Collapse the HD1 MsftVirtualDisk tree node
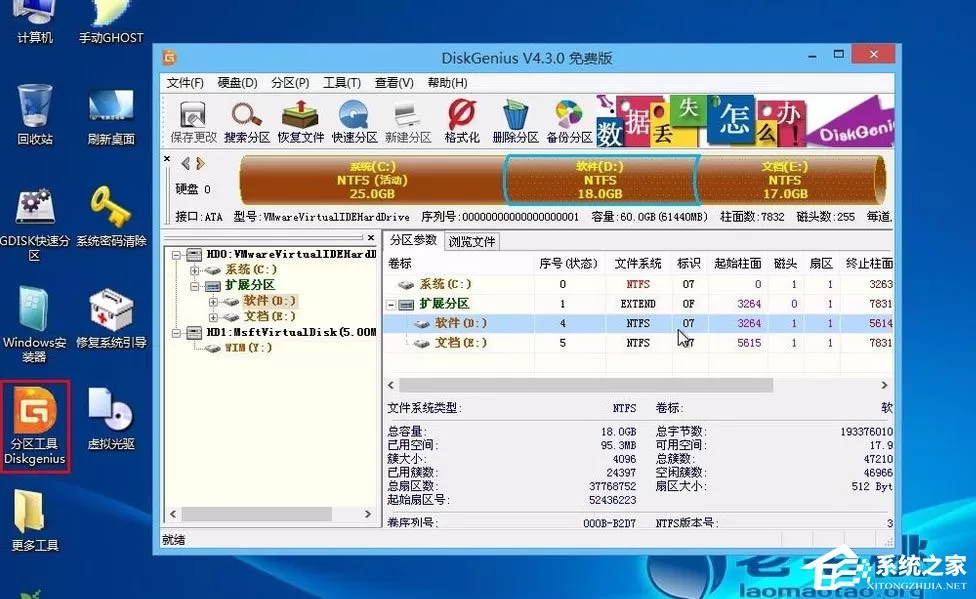Screen dimensions: 976x599 tap(177, 333)
